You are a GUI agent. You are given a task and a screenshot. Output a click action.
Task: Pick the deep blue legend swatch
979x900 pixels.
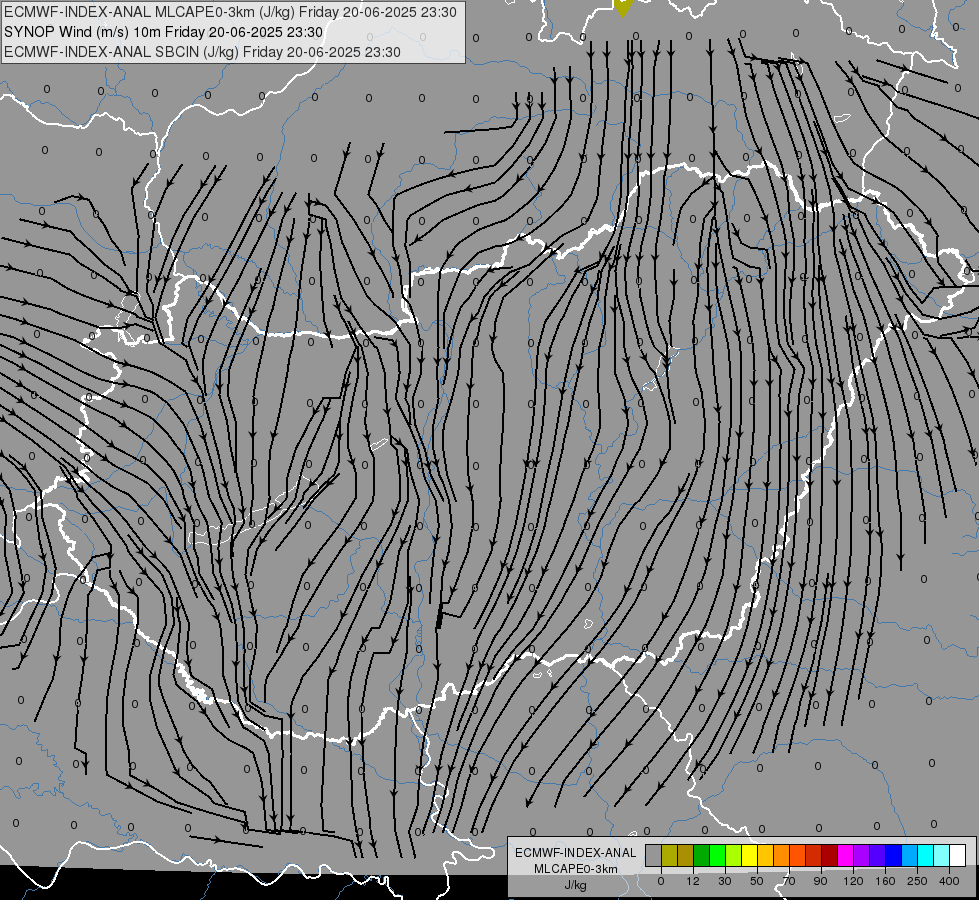pyautogui.click(x=893, y=855)
